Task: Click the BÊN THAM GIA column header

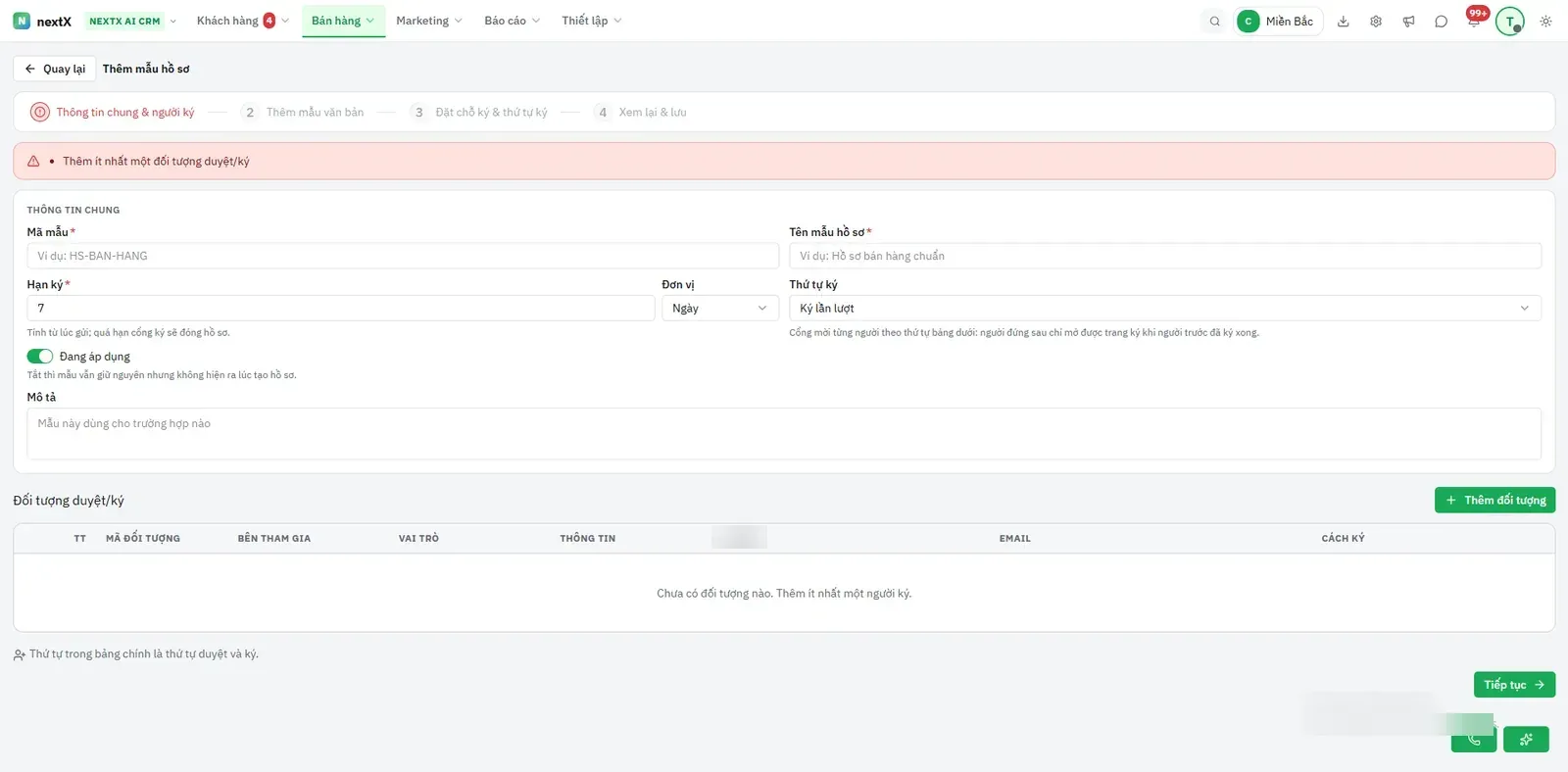Action: tap(274, 538)
